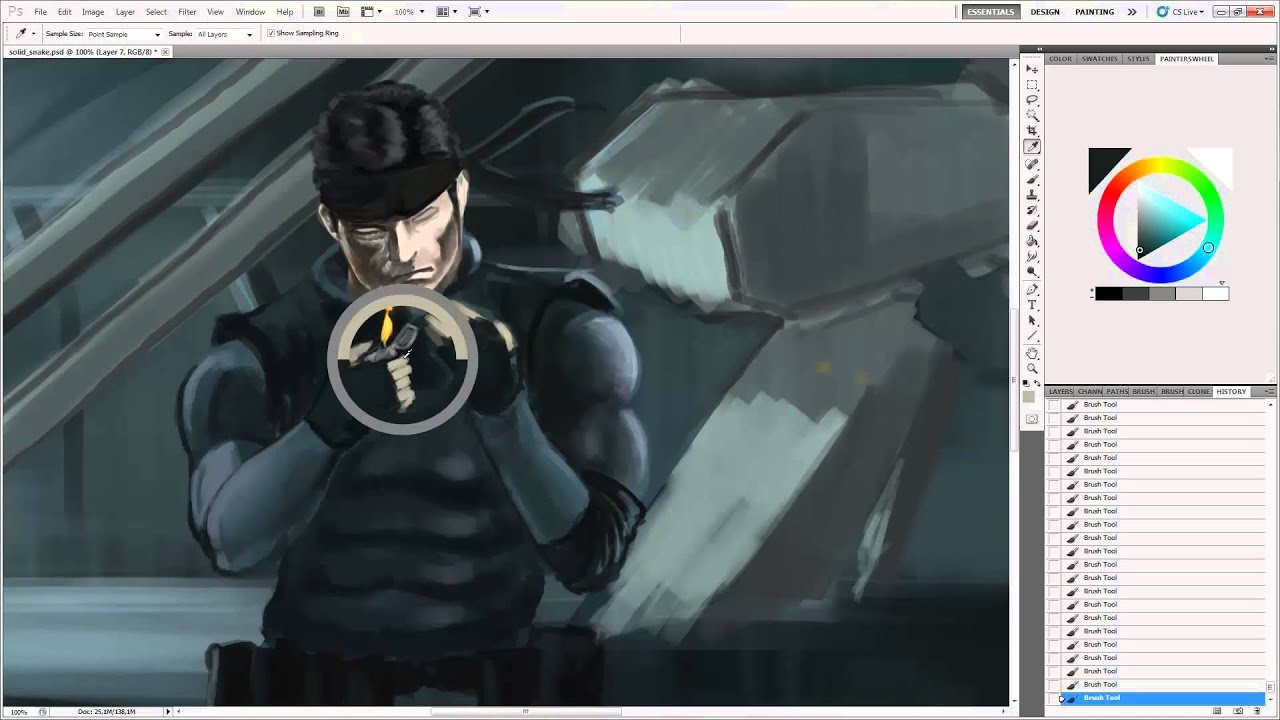This screenshot has width=1280, height=720.
Task: Select the Dodge tool
Action: tap(1032, 272)
